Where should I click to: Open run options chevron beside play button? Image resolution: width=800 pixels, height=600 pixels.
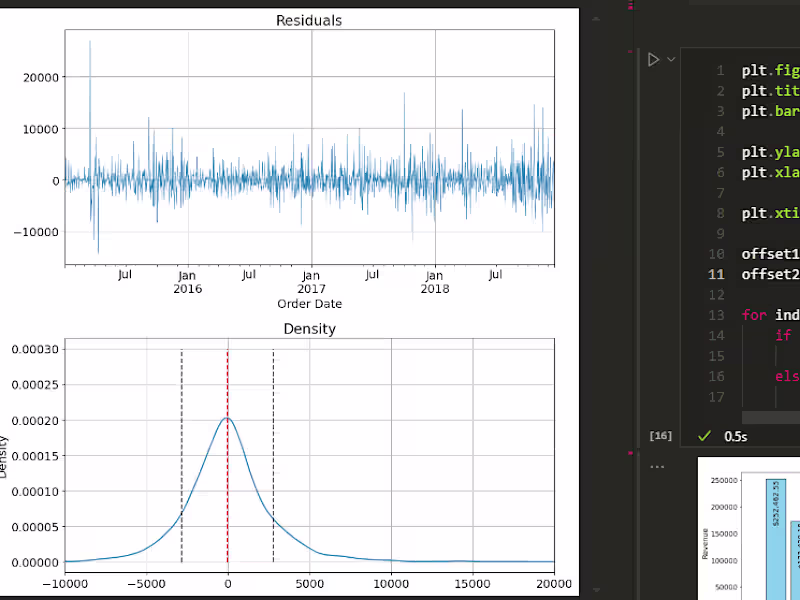(x=671, y=60)
